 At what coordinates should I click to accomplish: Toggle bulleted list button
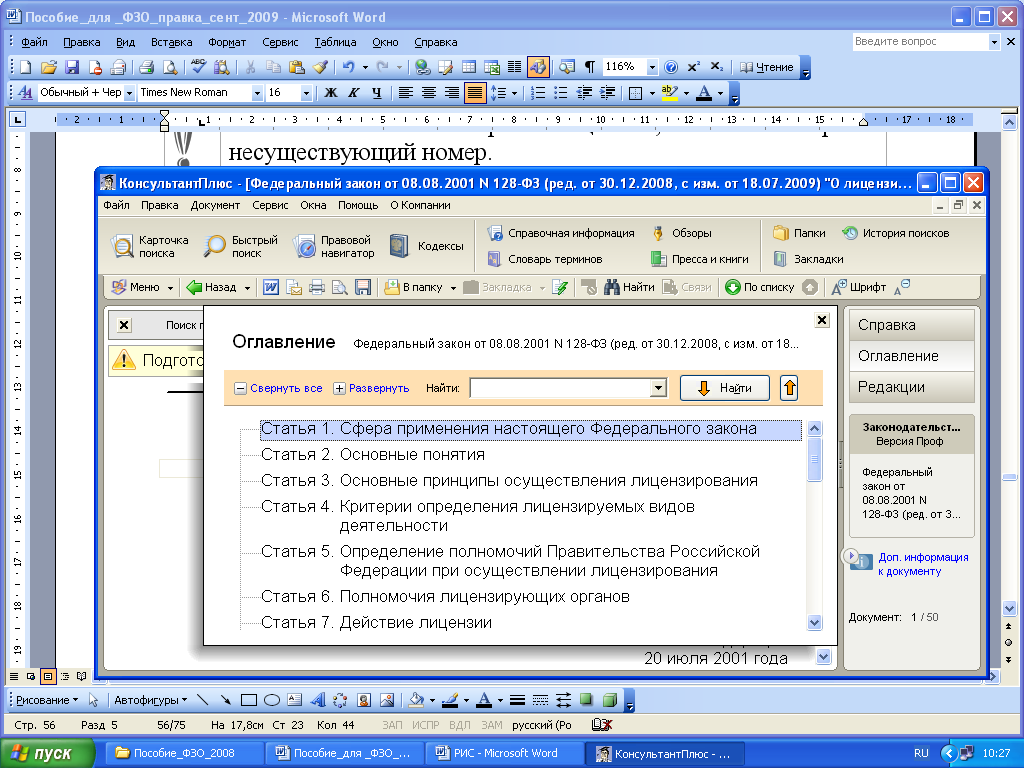pos(560,93)
